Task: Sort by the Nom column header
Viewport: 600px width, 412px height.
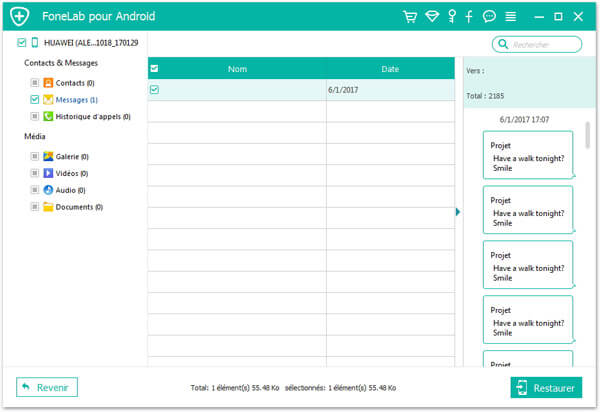Action: coord(237,69)
